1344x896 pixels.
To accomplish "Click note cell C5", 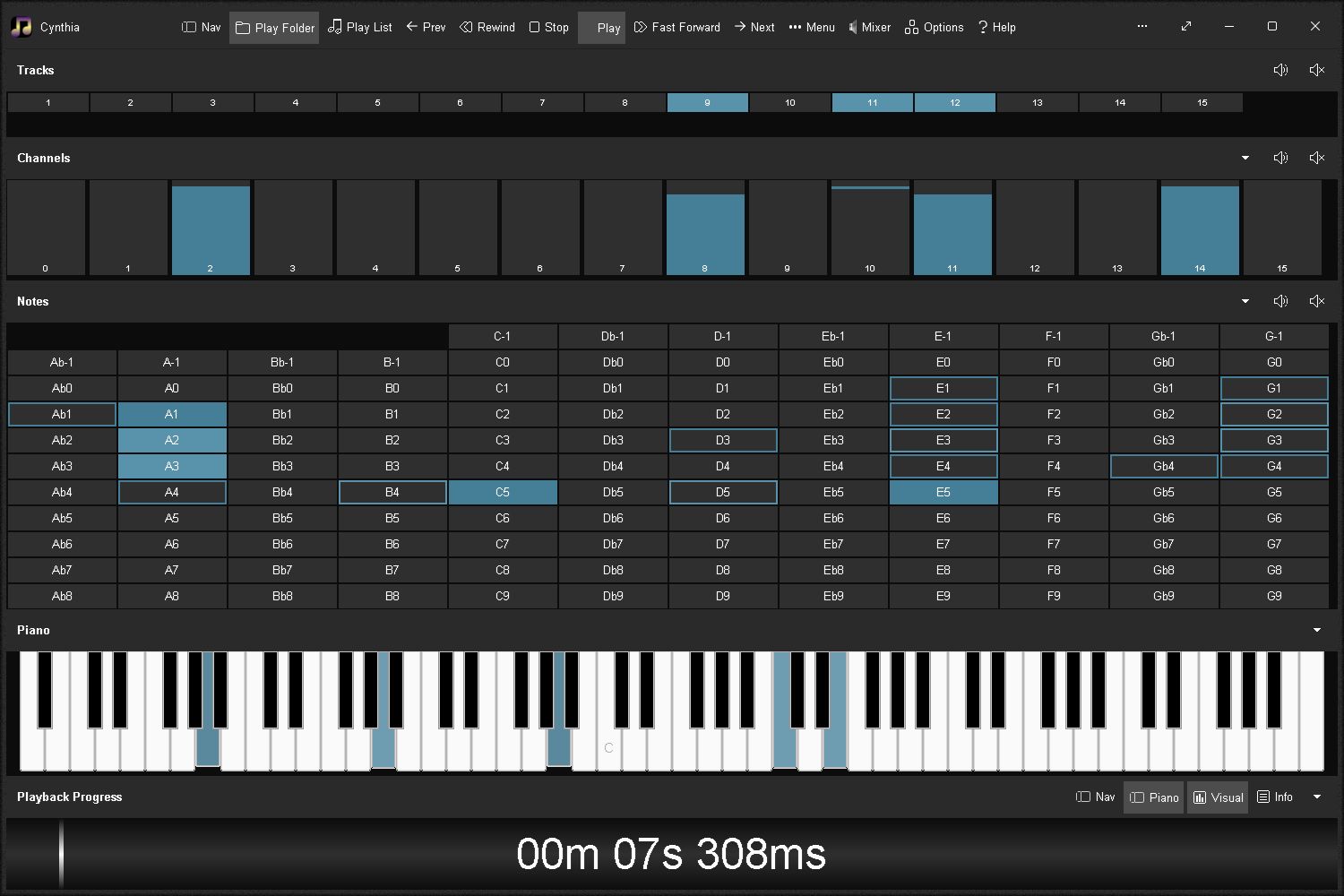I will pos(503,492).
